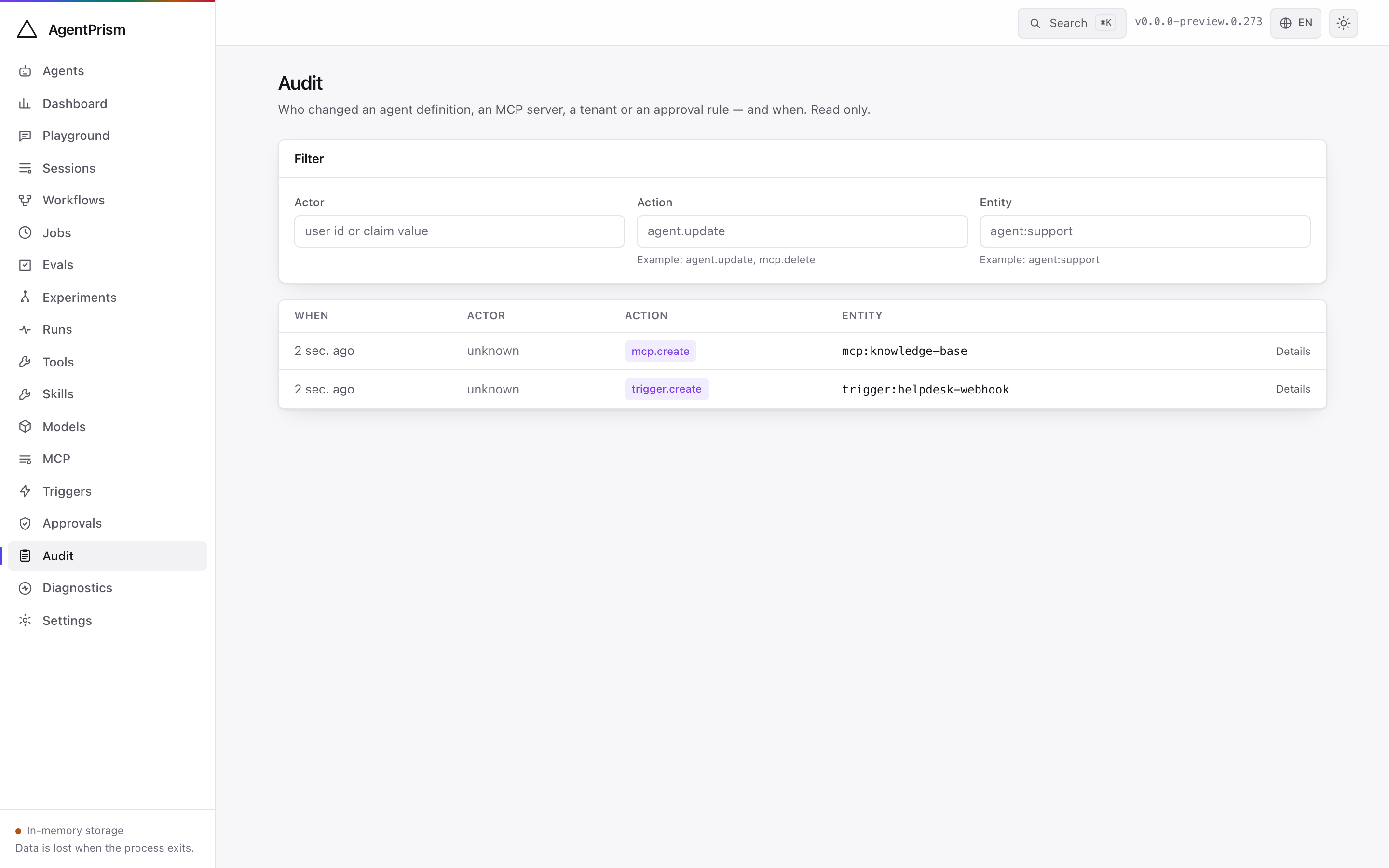The height and width of the screenshot is (868, 1389).
Task: Click the Models cube icon
Action: tap(25, 427)
